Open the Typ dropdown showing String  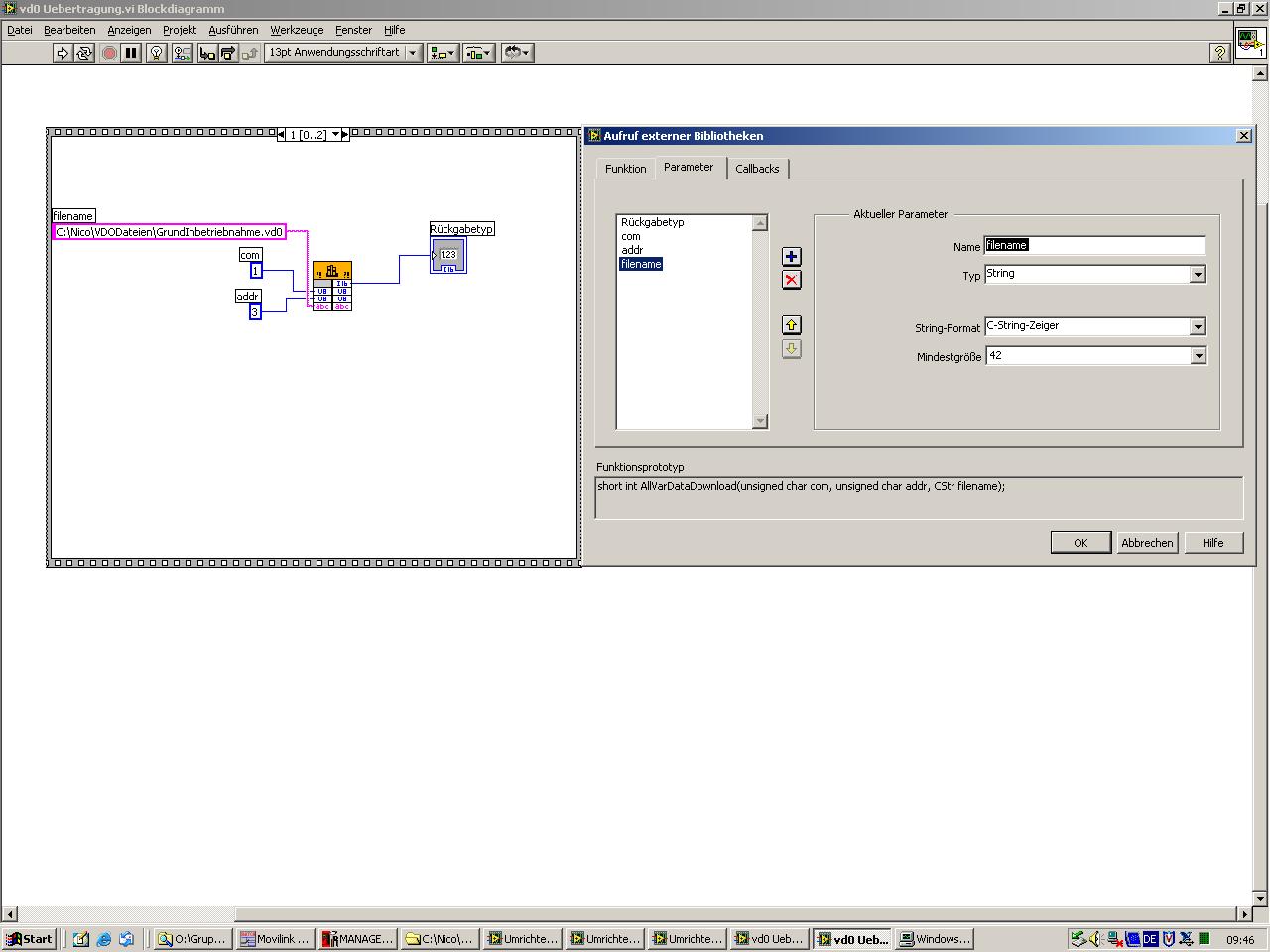[1095, 274]
